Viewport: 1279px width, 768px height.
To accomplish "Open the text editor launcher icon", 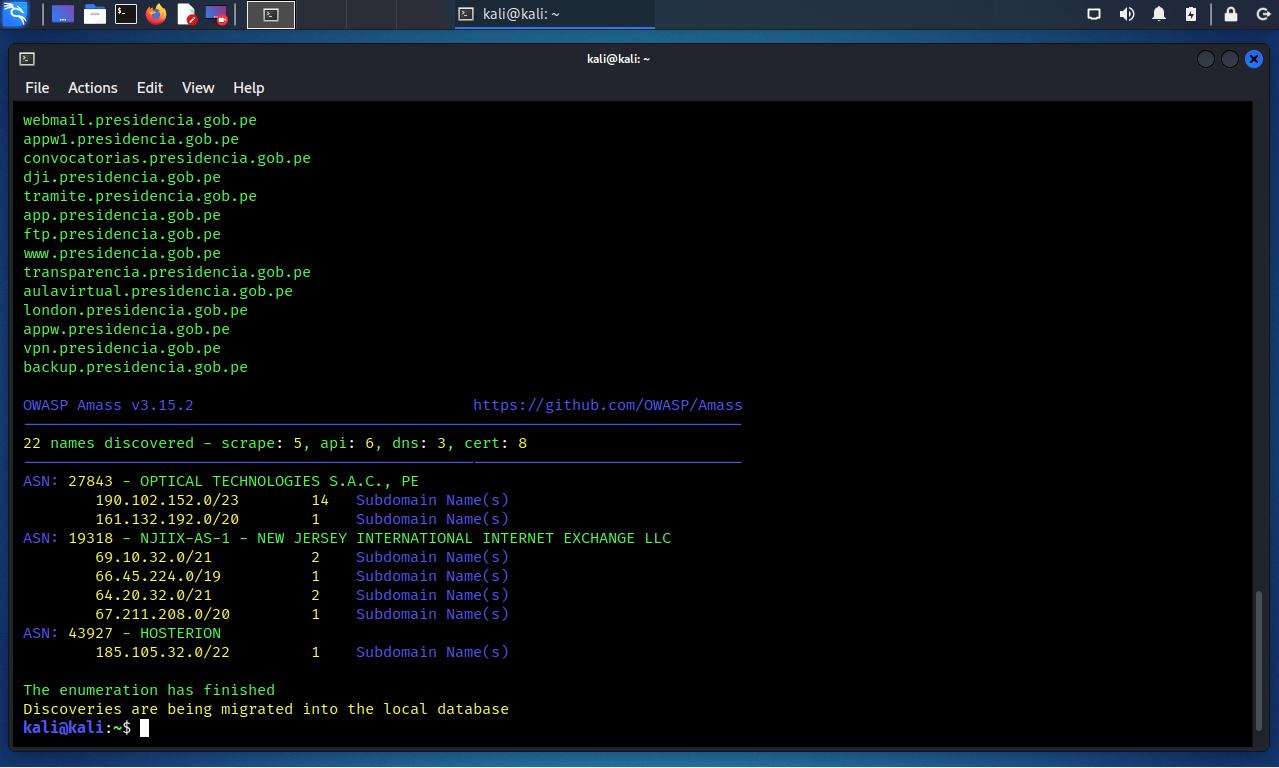I will 187,14.
